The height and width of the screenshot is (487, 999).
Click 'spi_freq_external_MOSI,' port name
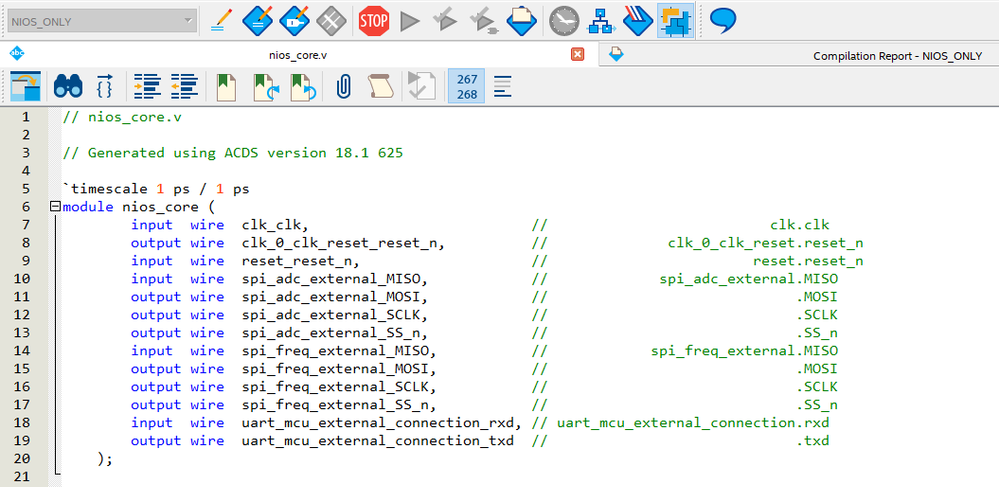click(339, 369)
